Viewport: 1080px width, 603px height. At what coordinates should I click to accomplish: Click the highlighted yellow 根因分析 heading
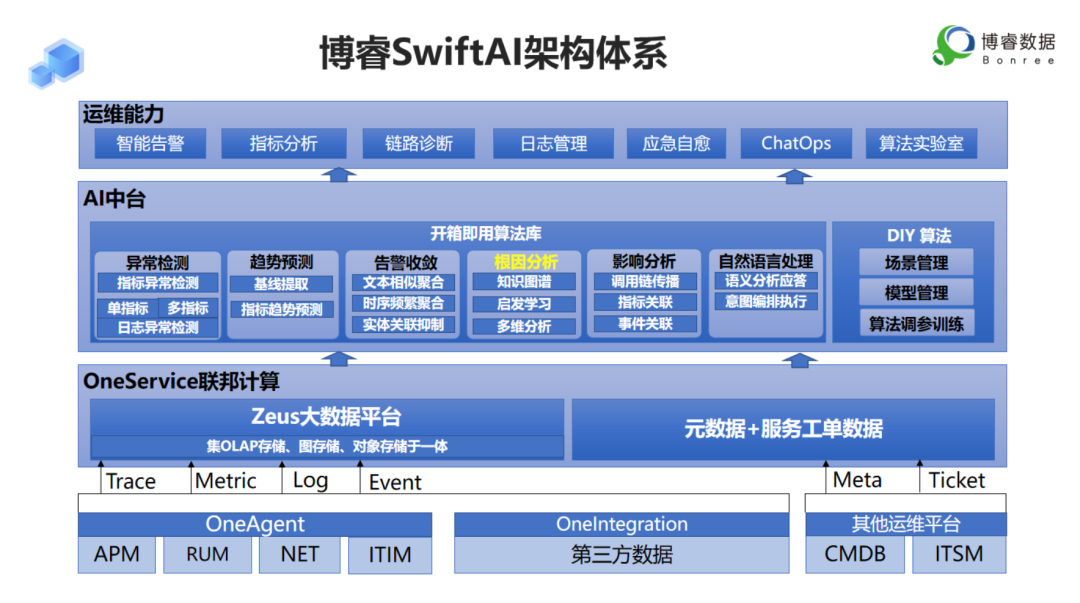pos(526,262)
